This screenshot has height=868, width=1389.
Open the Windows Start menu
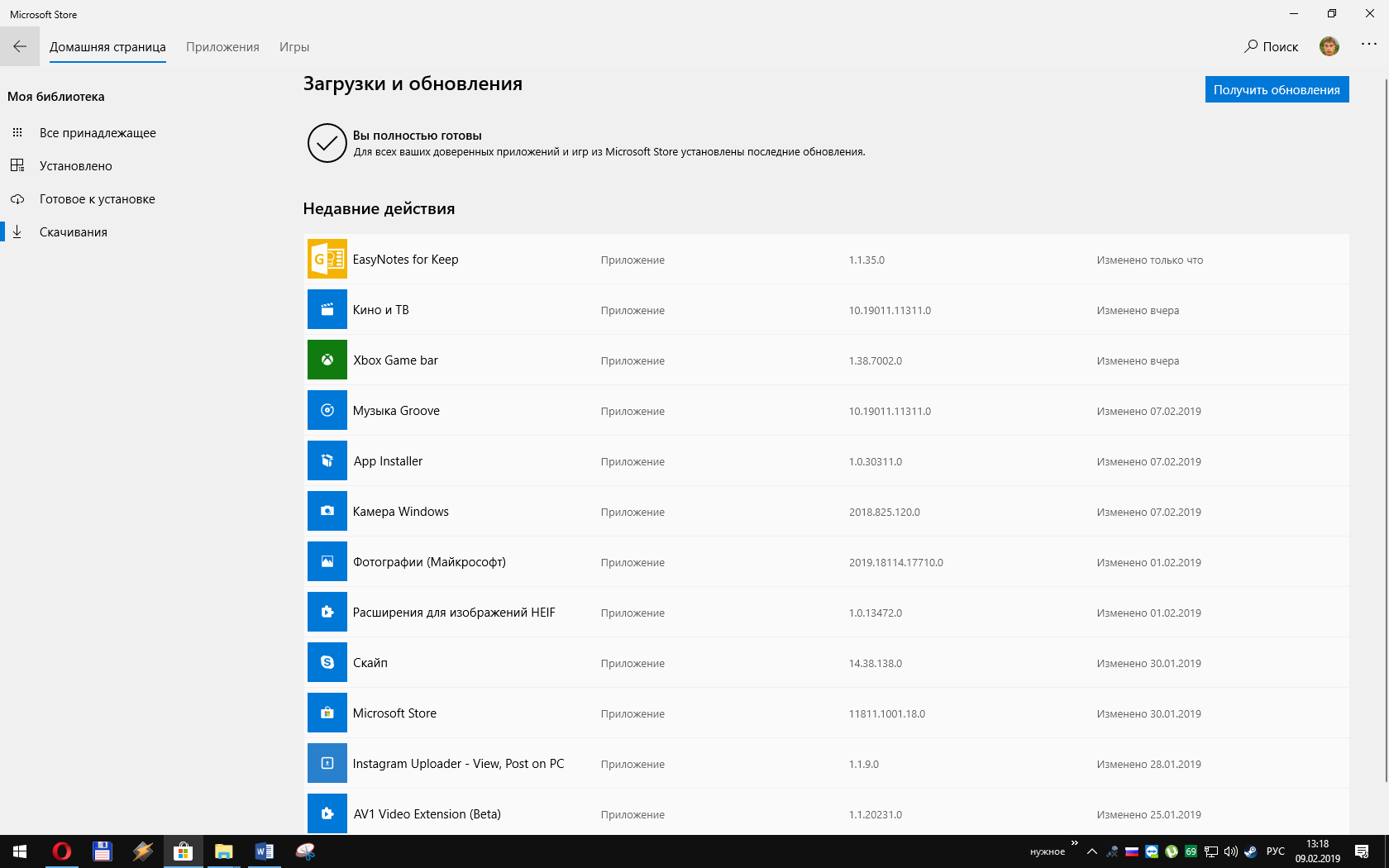tap(20, 851)
